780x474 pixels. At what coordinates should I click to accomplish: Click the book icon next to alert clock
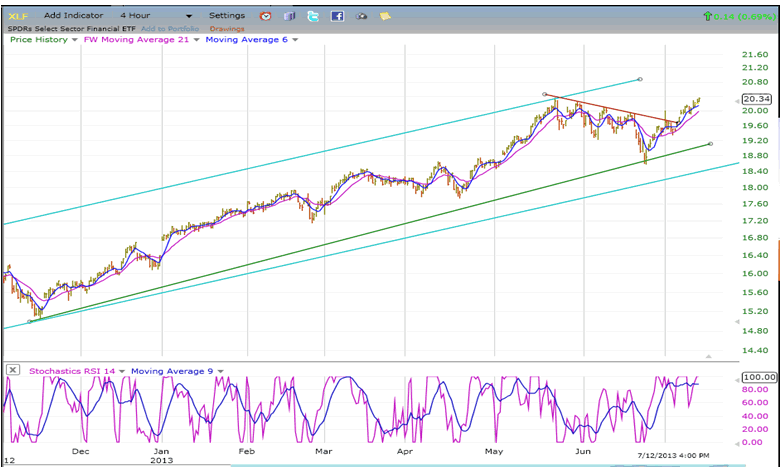pyautogui.click(x=289, y=17)
